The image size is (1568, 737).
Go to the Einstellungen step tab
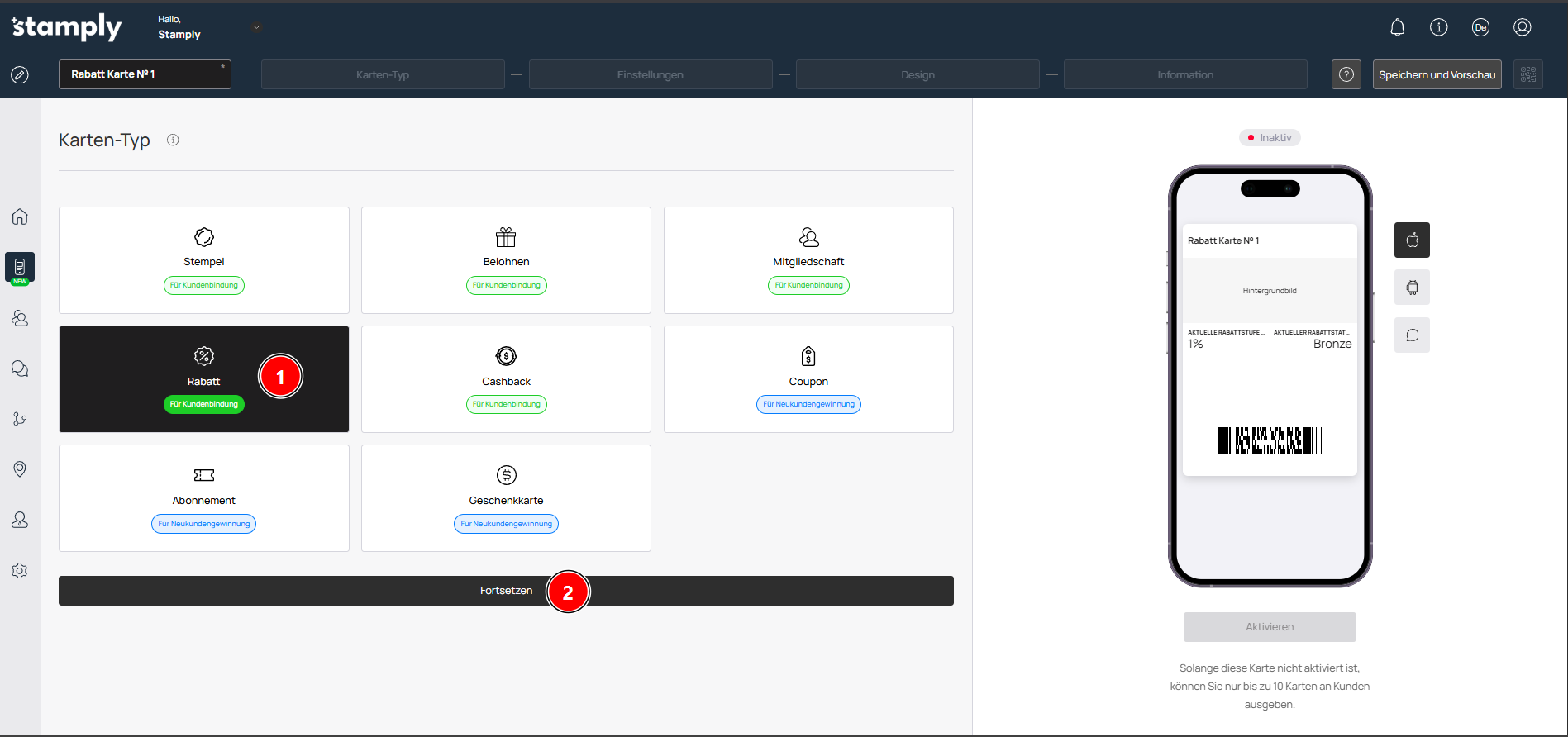pos(650,74)
